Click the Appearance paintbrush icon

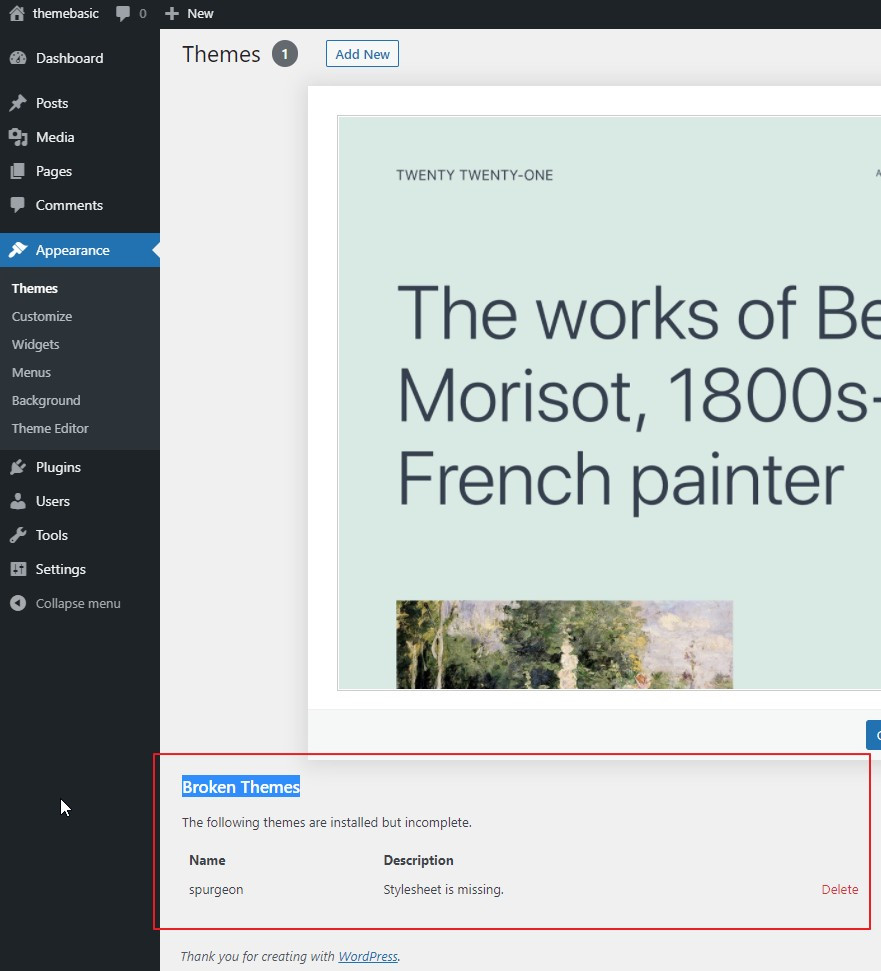18,250
